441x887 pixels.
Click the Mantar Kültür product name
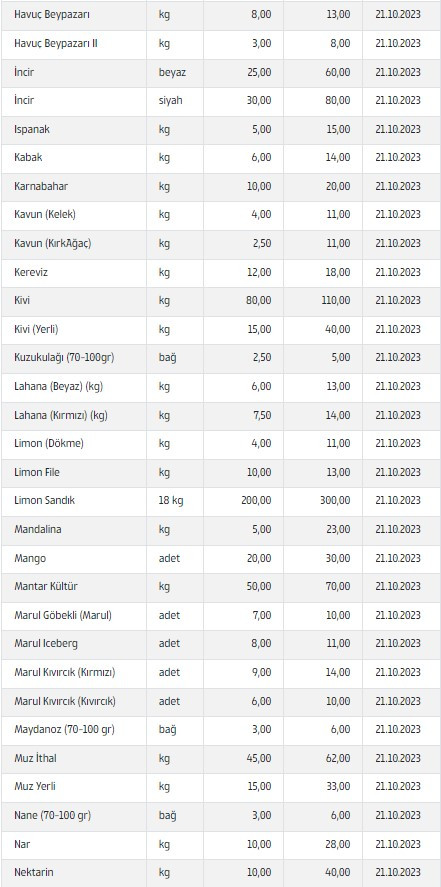tap(46, 587)
